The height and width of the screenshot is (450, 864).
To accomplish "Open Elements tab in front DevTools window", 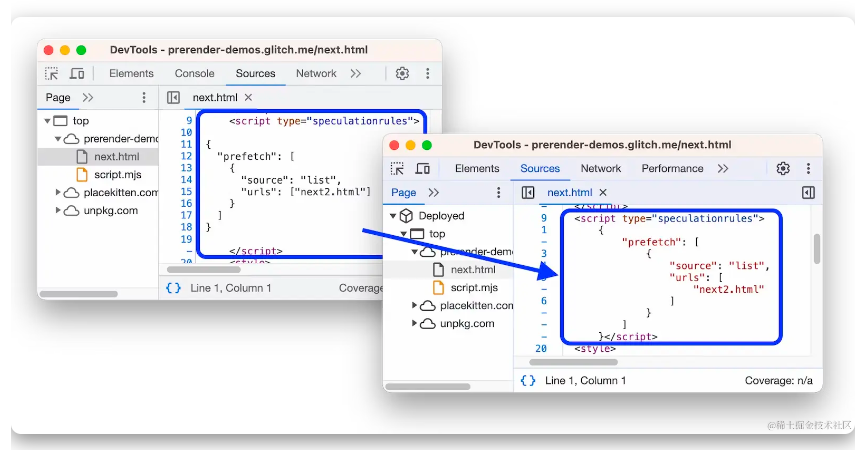I will pos(477,169).
